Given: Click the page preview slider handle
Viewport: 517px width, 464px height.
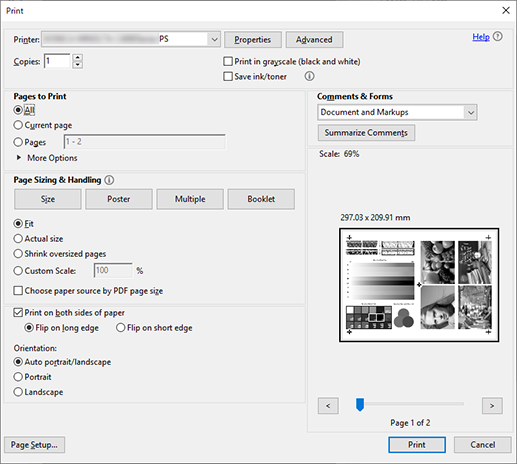Looking at the screenshot, I should (x=360, y=404).
